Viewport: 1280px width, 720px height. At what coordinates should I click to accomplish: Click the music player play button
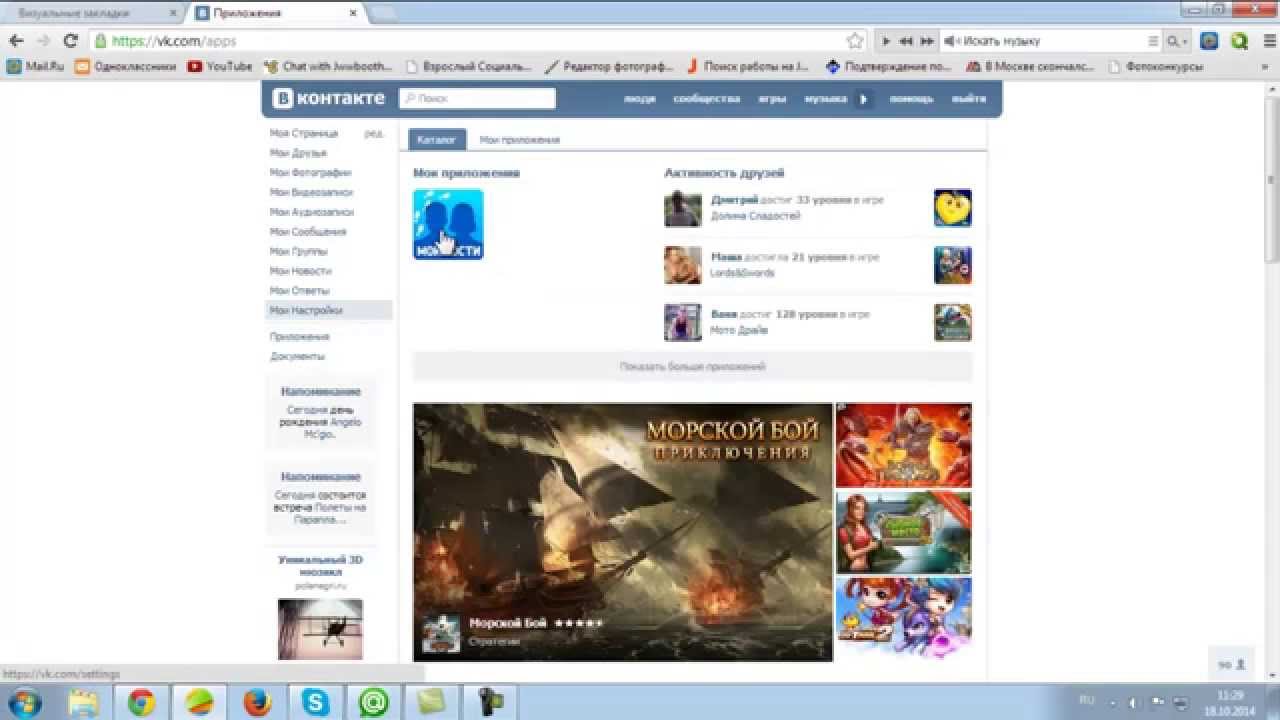(886, 41)
